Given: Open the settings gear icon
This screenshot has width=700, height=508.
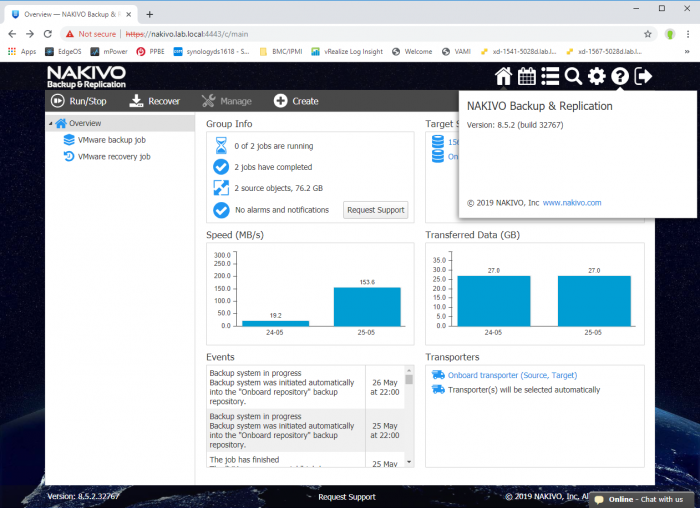Looking at the screenshot, I should (x=596, y=76).
